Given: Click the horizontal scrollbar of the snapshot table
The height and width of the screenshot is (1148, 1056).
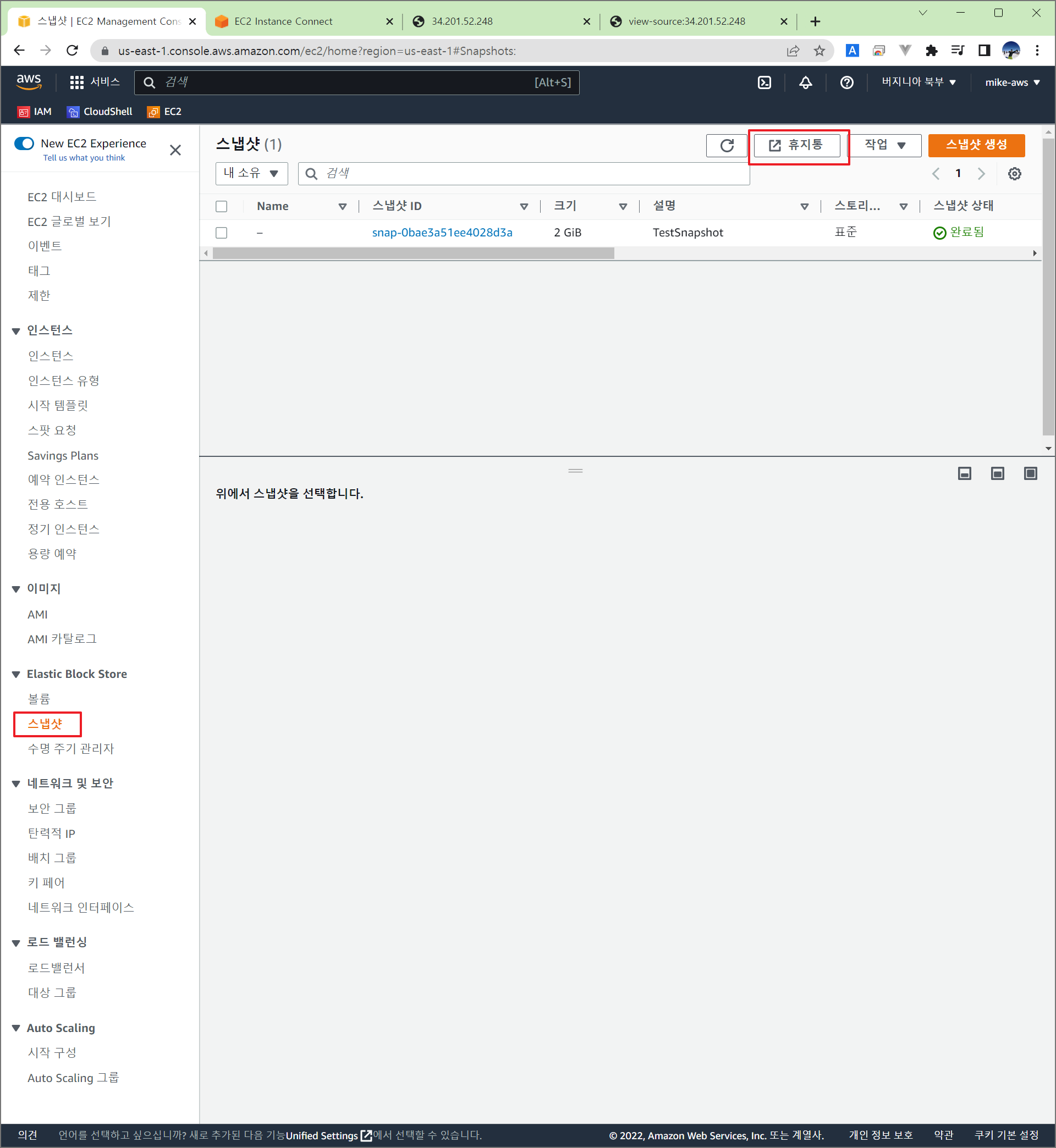Looking at the screenshot, I should [413, 253].
